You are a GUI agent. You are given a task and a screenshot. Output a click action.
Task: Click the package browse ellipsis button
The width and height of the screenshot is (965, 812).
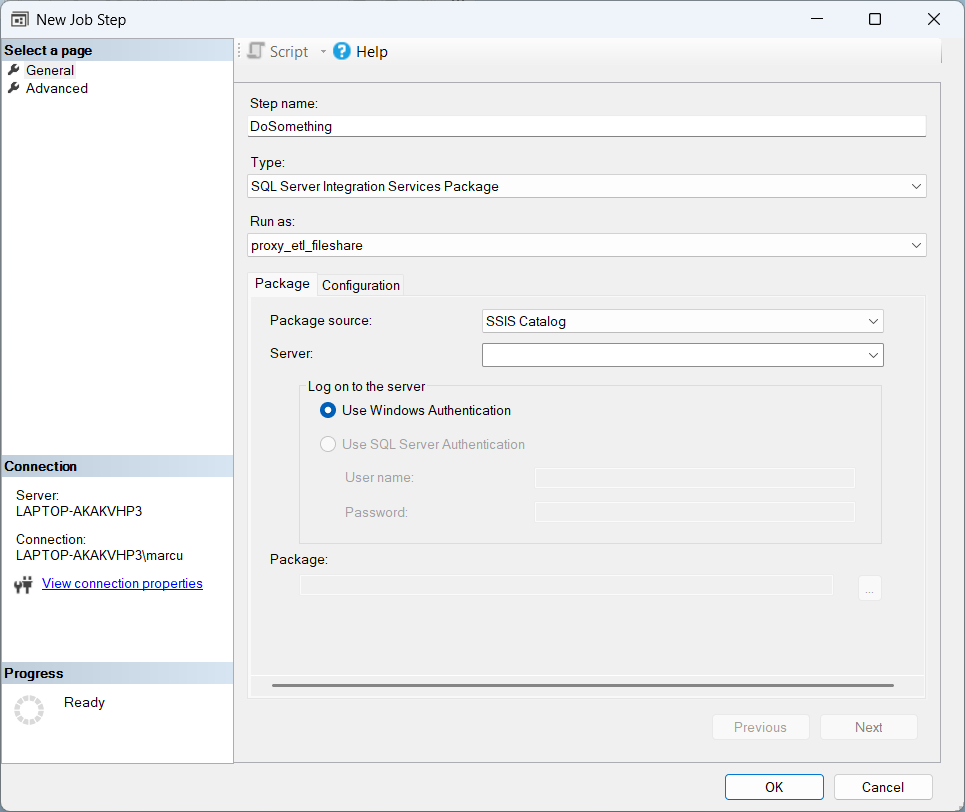click(x=870, y=588)
